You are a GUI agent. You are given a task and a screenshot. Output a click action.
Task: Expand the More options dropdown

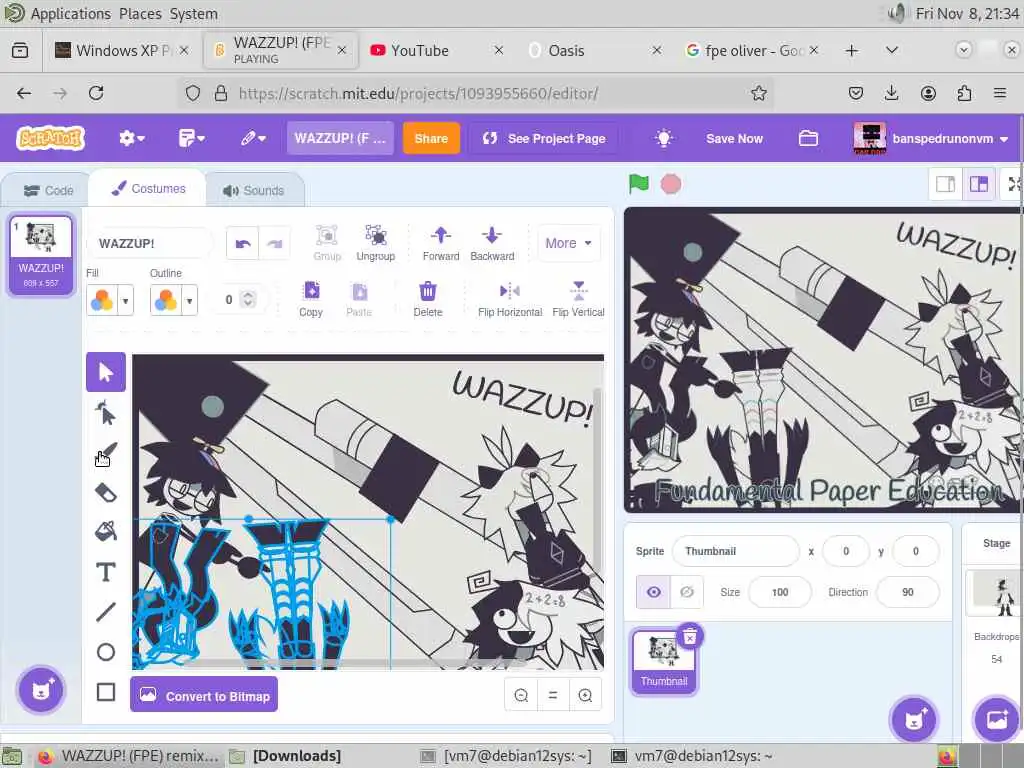[568, 243]
